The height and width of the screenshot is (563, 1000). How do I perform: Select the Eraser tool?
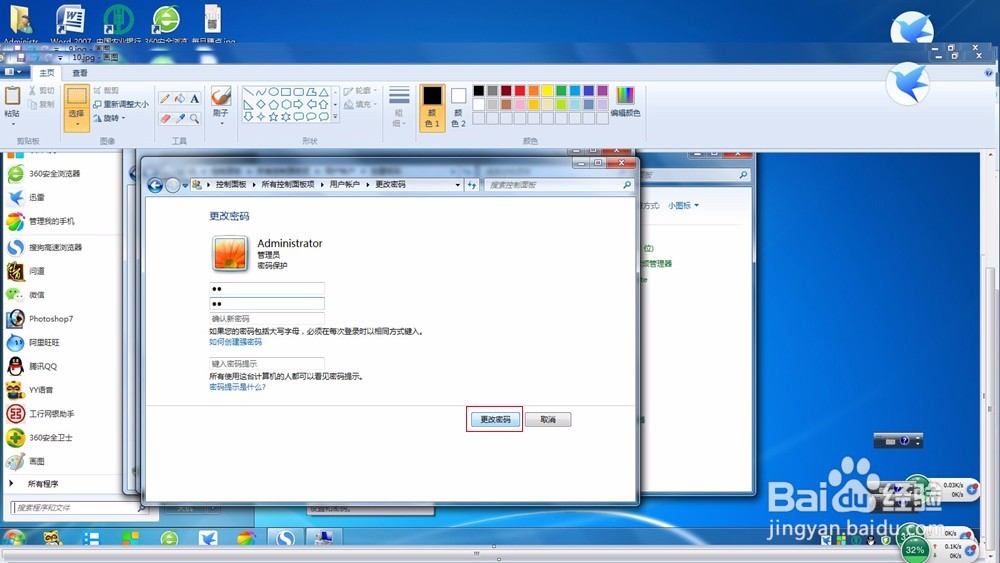(165, 118)
